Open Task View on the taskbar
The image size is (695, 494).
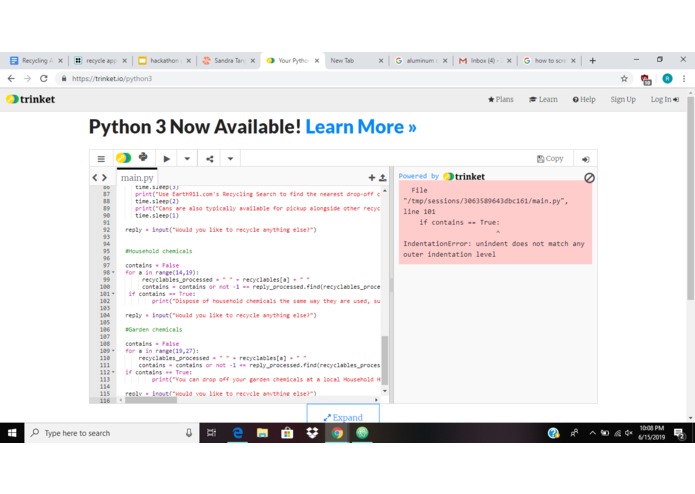[211, 433]
